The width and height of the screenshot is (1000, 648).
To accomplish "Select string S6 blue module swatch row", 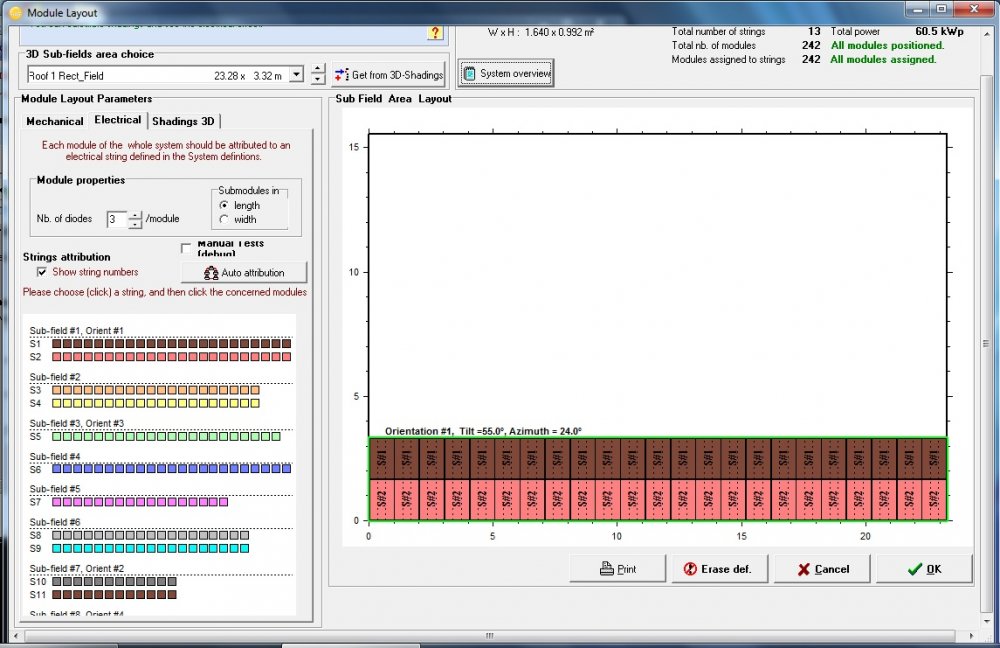I will [x=170, y=468].
